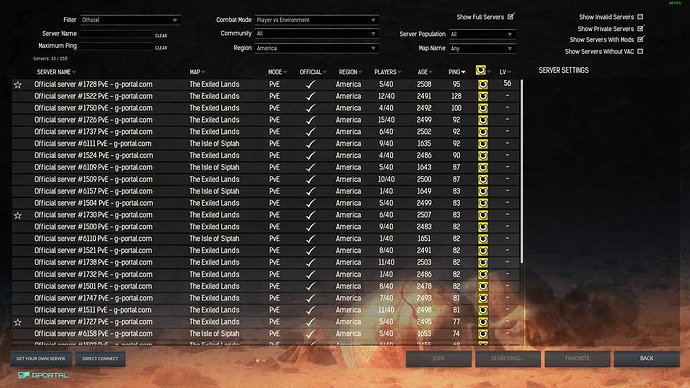Sort list by Region column header
Viewport: 690px width, 388px height.
tap(350, 72)
